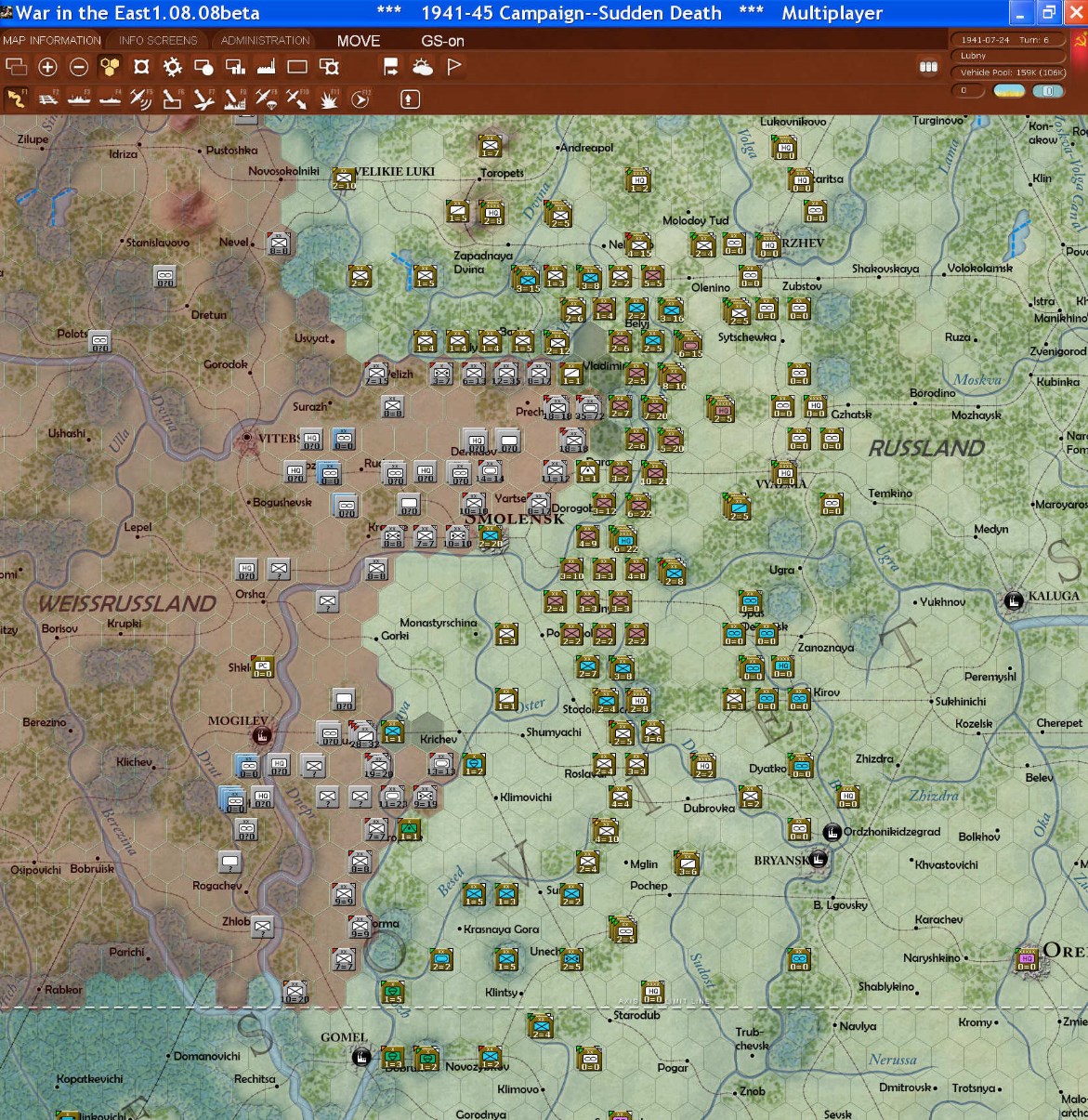The width and height of the screenshot is (1088, 1120).
Task: Select the Vitebsk city marker
Action: click(x=246, y=437)
